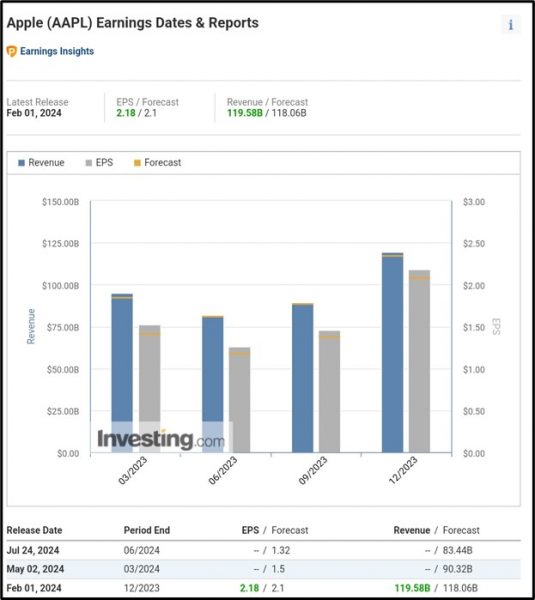Image resolution: width=535 pixels, height=600 pixels.
Task: Select the 03/2023 gray EPS bar
Action: (x=150, y=389)
